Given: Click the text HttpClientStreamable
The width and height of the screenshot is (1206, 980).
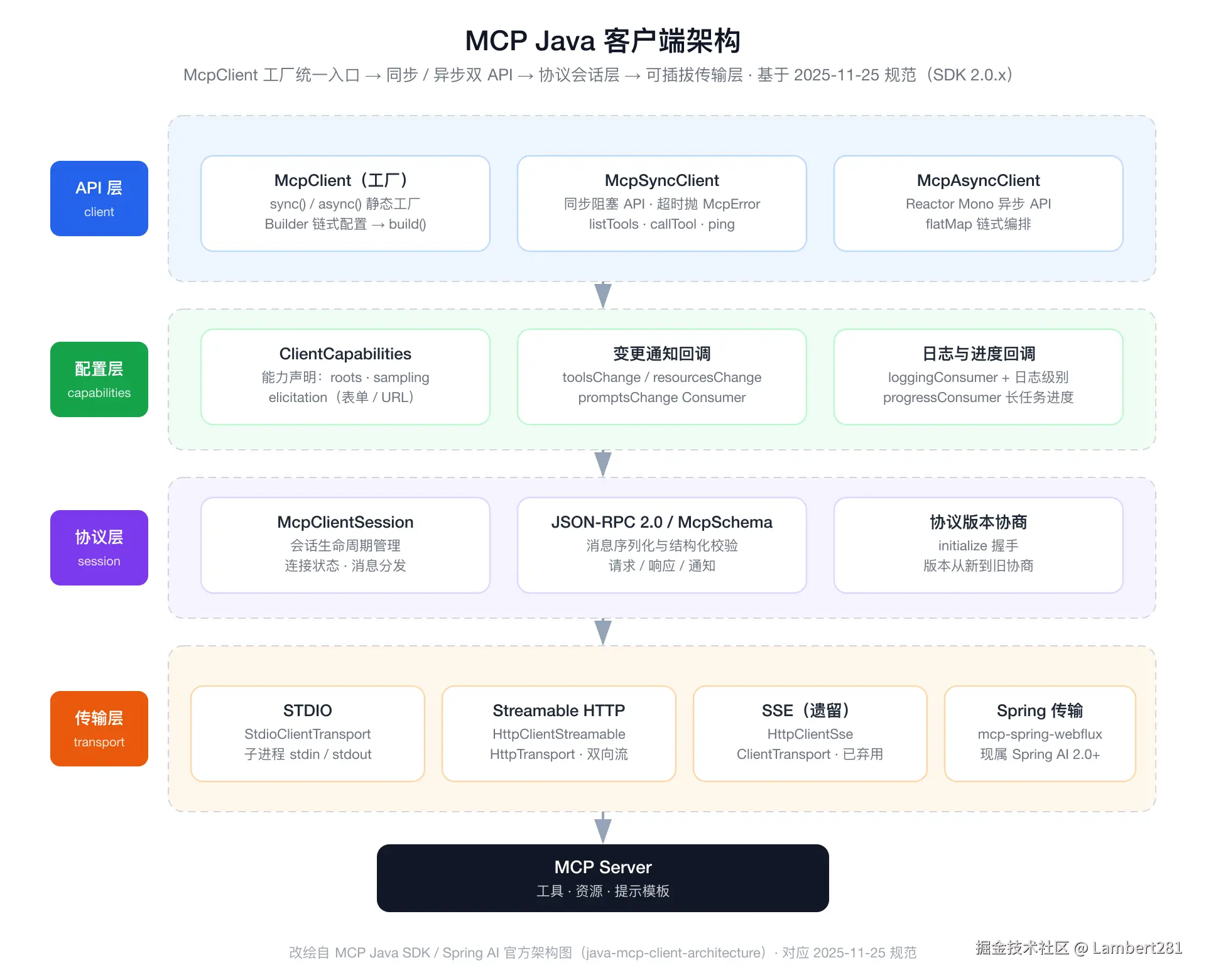Looking at the screenshot, I should pos(559,734).
